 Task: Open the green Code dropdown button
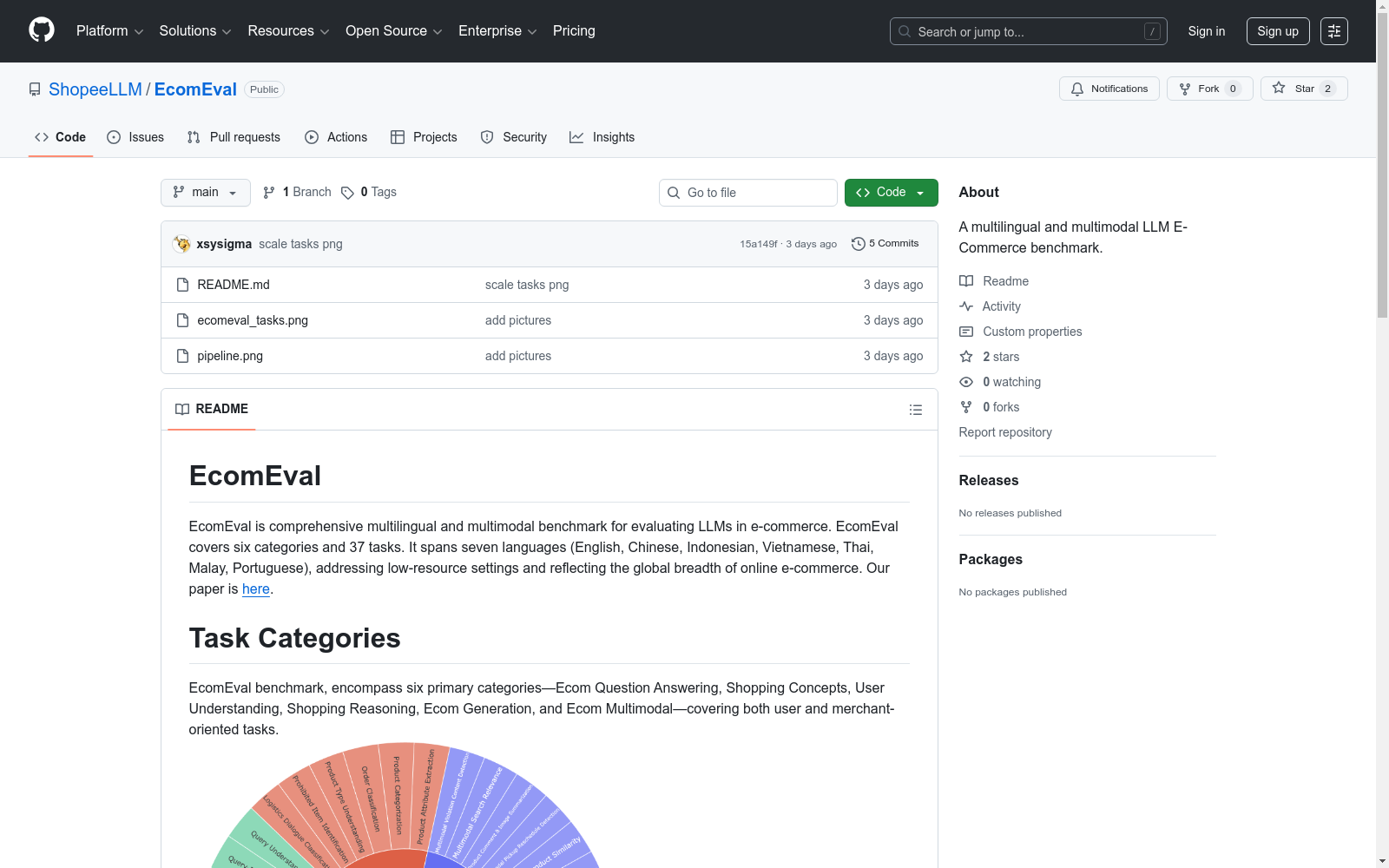click(x=892, y=193)
